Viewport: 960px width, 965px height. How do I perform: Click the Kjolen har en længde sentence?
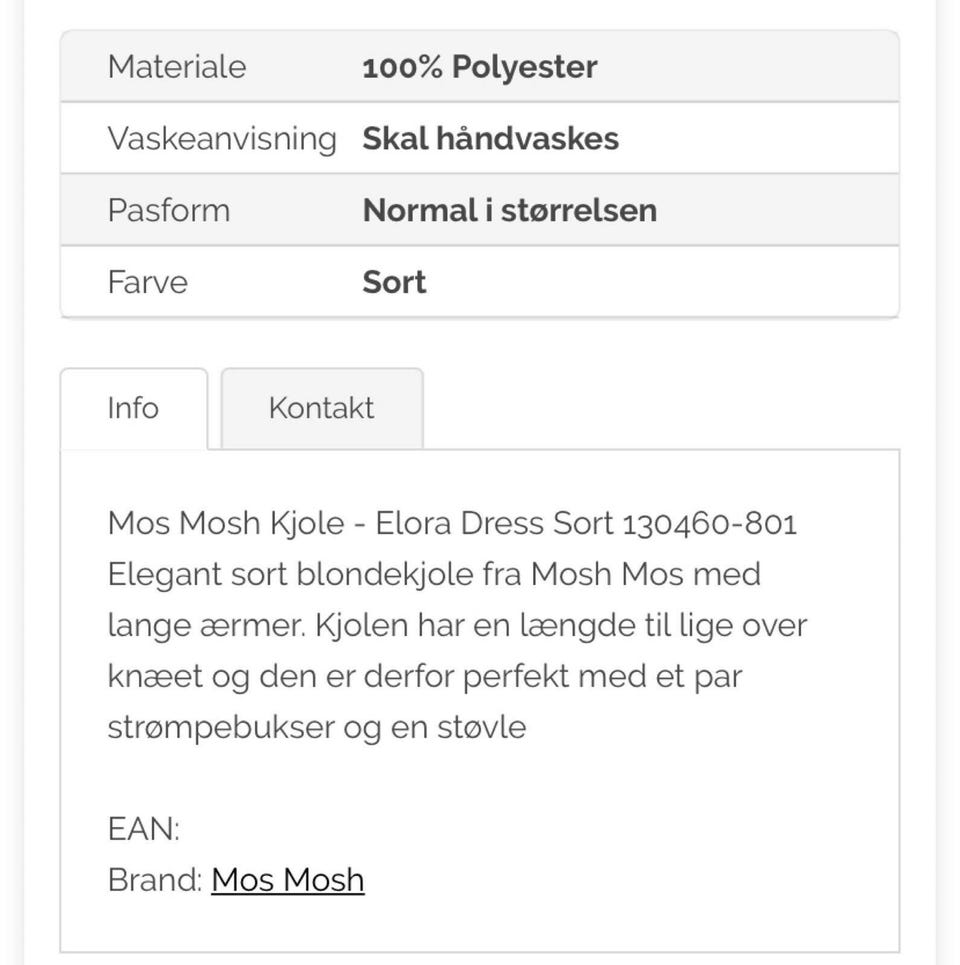pyautogui.click(x=560, y=625)
